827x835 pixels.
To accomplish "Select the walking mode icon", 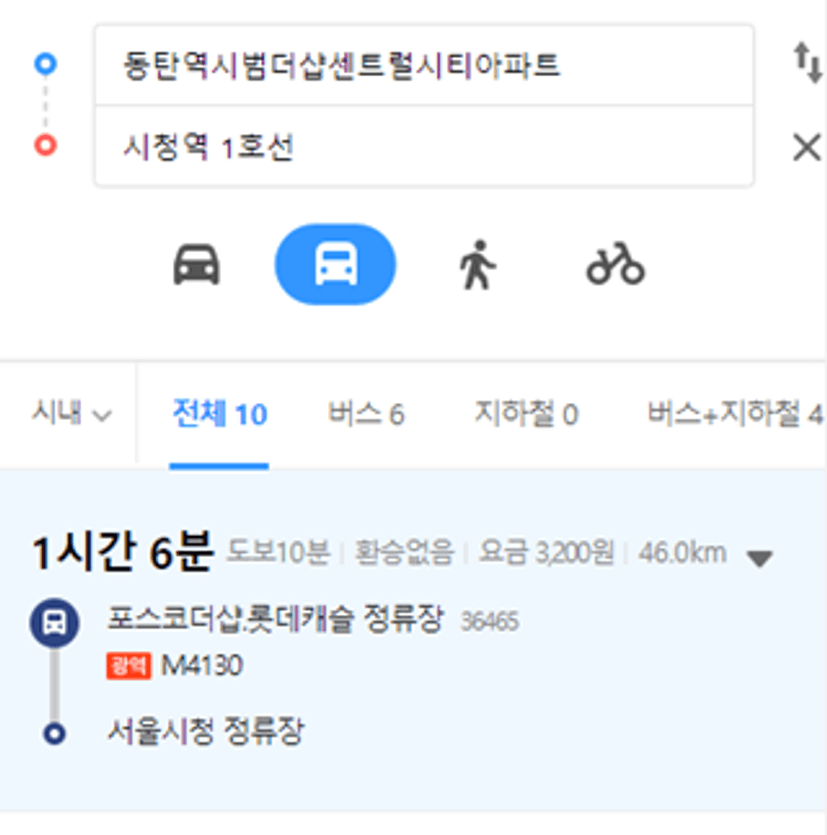I will pyautogui.click(x=478, y=265).
